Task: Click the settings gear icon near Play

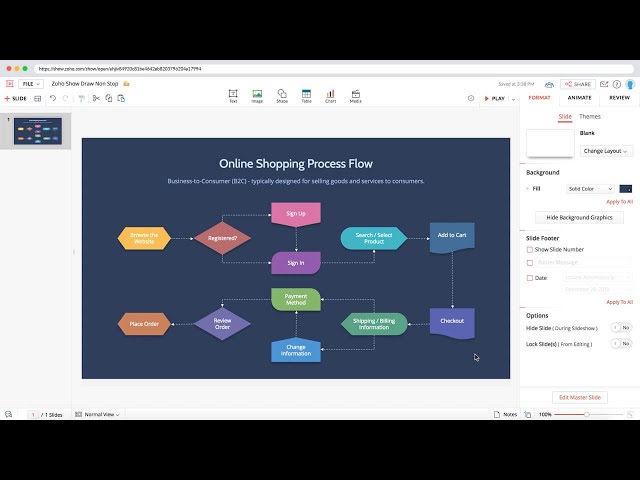Action: coord(471,98)
